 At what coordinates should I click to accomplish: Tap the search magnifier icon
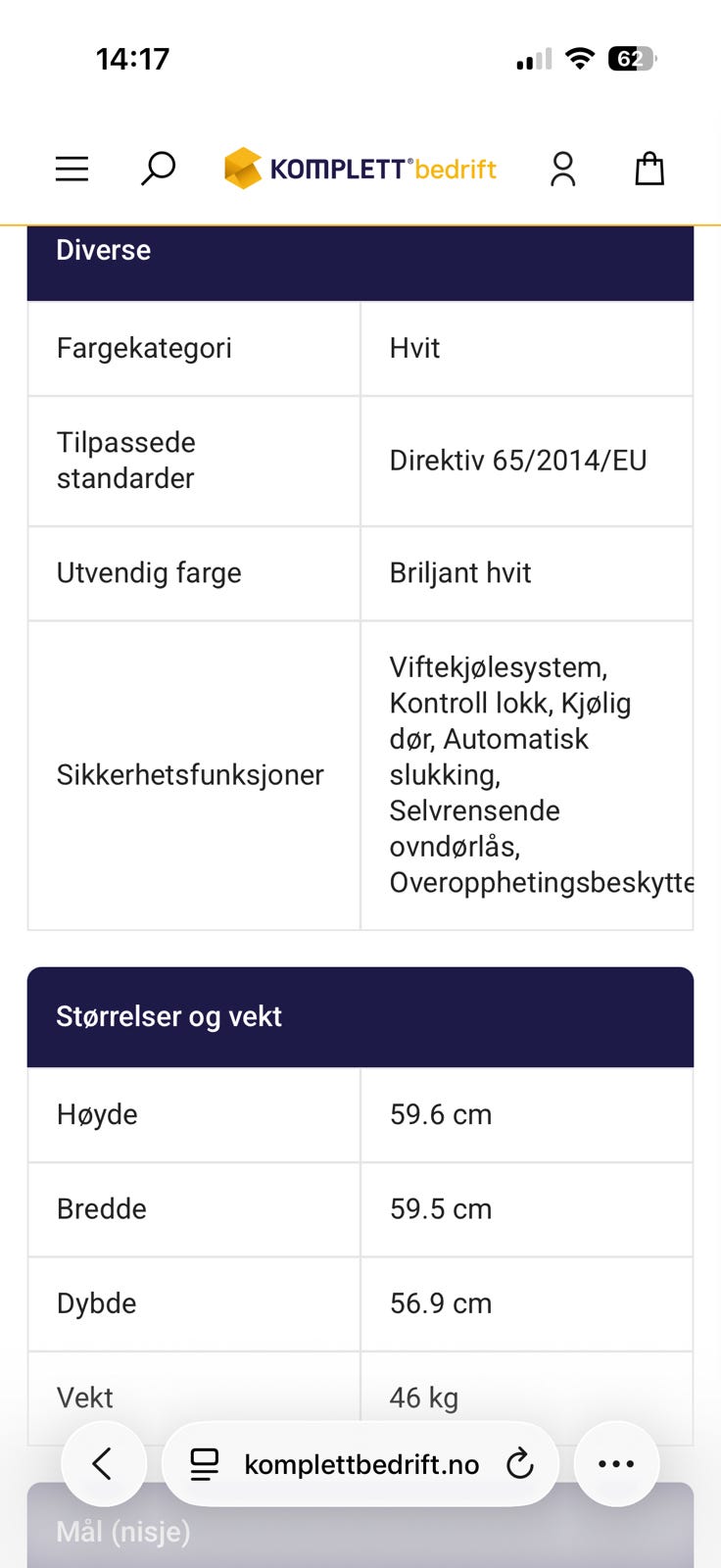click(x=158, y=169)
